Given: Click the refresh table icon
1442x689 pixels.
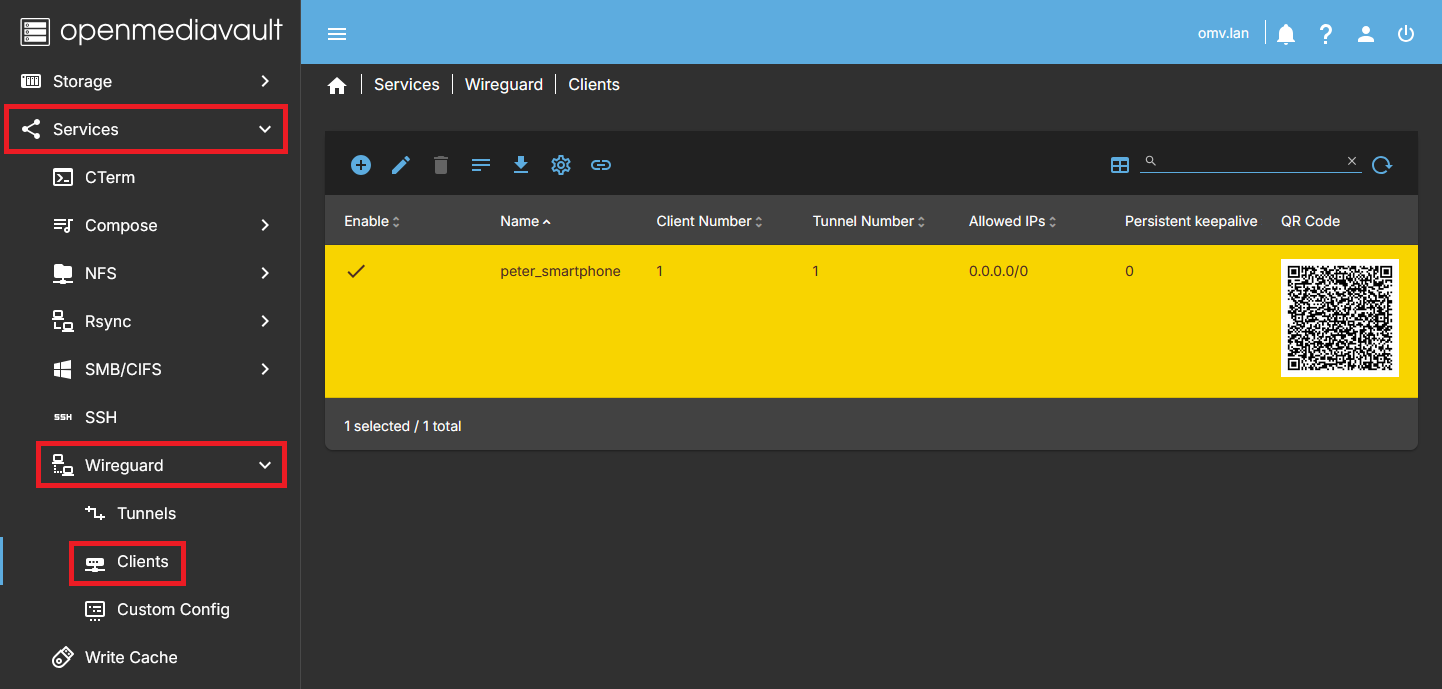Looking at the screenshot, I should (1382, 165).
